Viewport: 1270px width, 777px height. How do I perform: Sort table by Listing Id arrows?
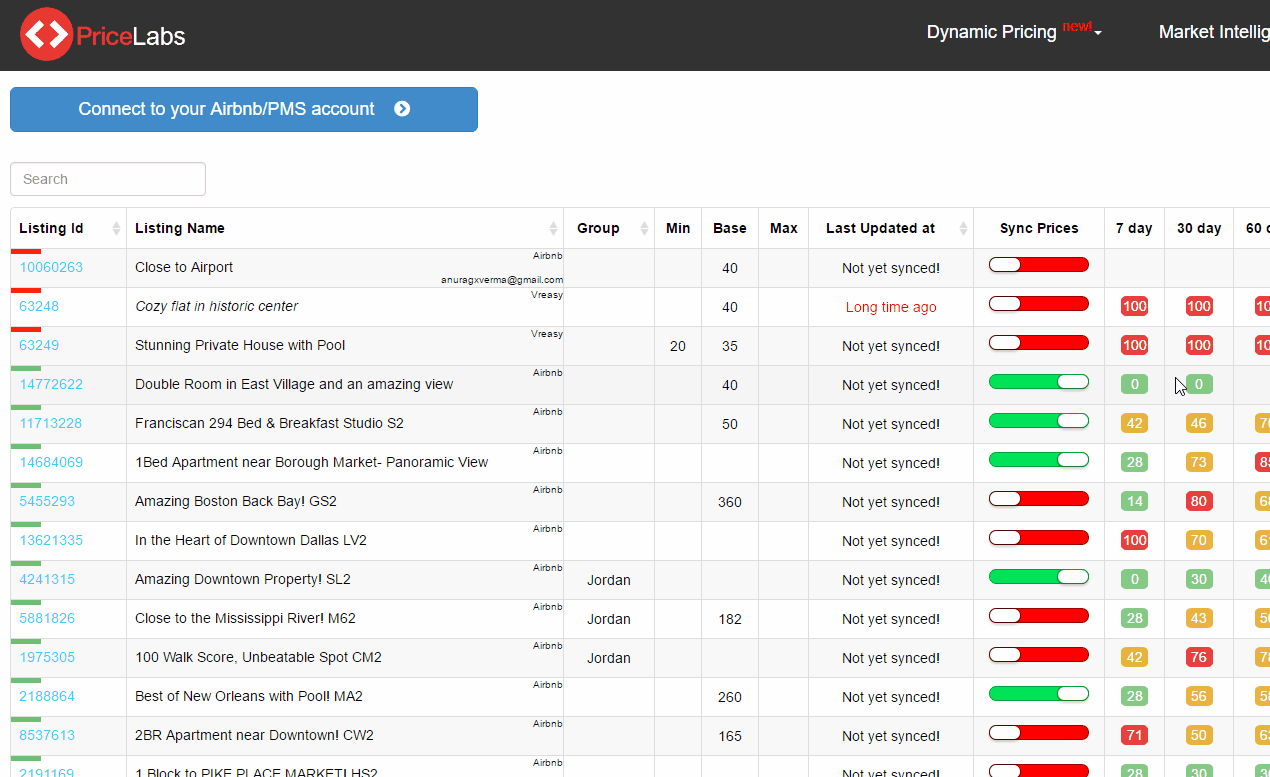click(x=117, y=228)
